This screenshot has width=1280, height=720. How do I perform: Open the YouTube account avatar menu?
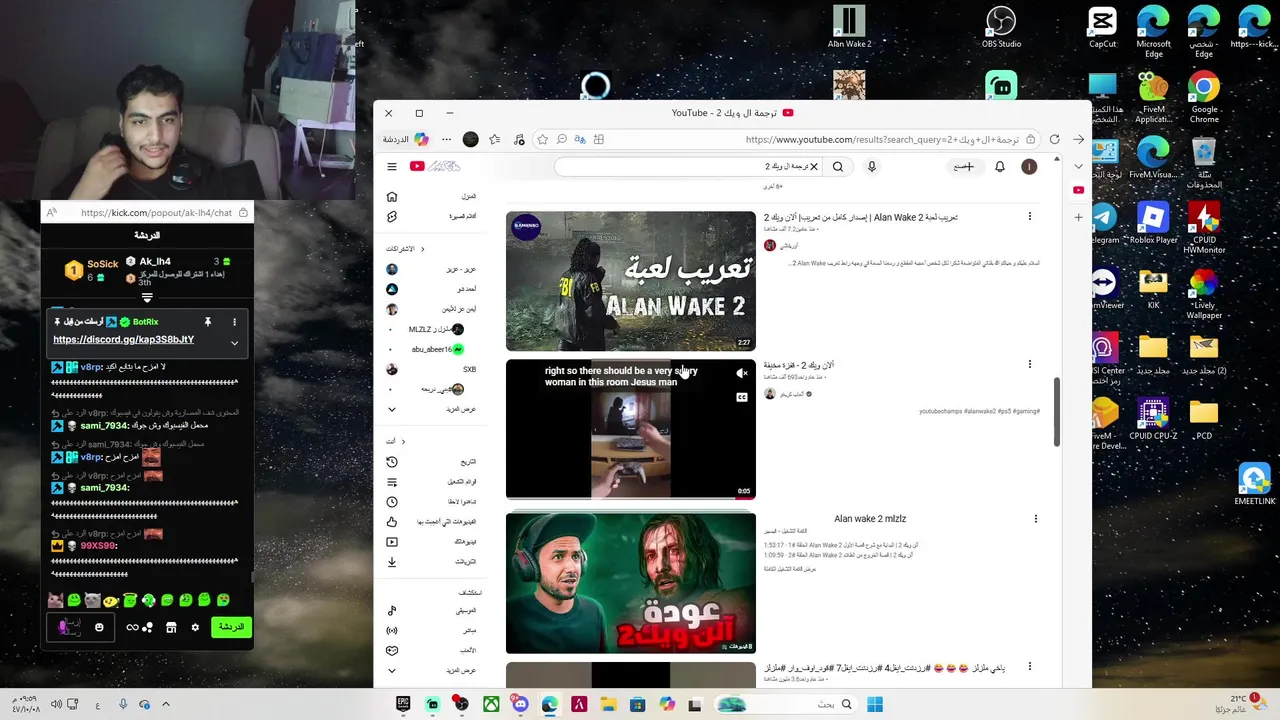[x=1029, y=167]
